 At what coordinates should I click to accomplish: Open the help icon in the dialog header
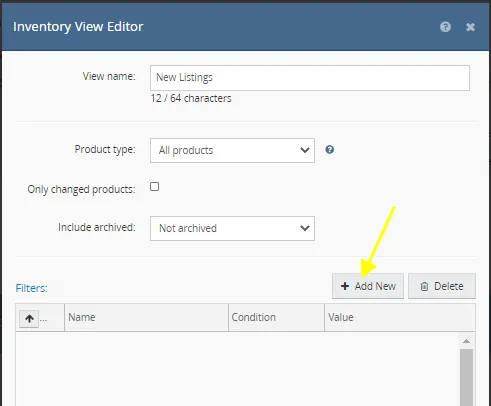click(x=445, y=27)
